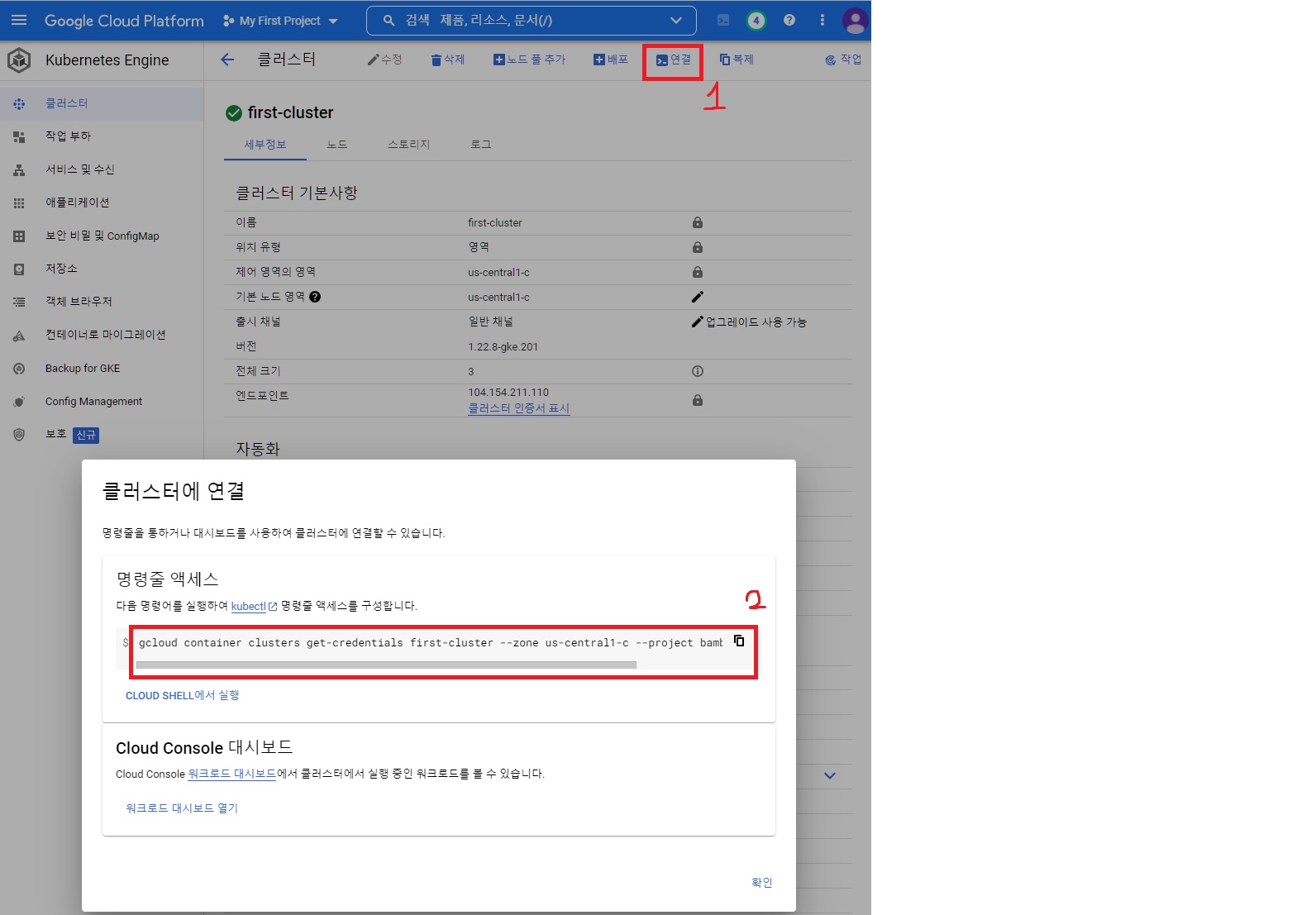
Task: Switch to the 노드 tab
Action: point(337,145)
